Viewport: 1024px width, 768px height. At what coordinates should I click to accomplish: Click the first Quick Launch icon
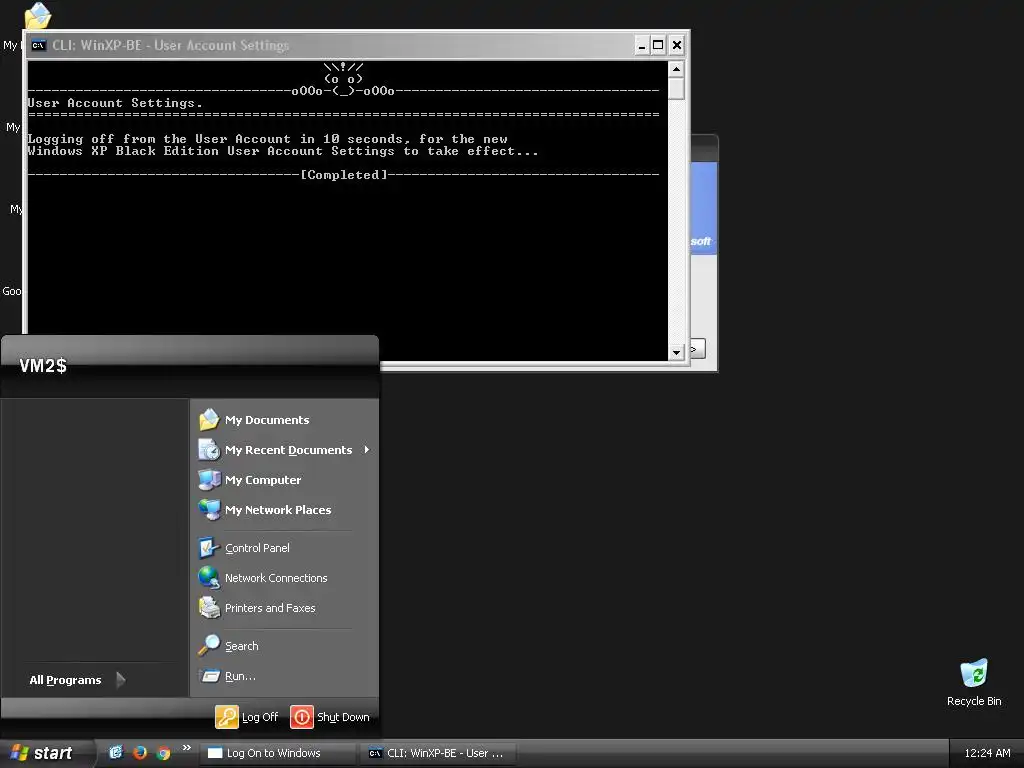(x=116, y=752)
